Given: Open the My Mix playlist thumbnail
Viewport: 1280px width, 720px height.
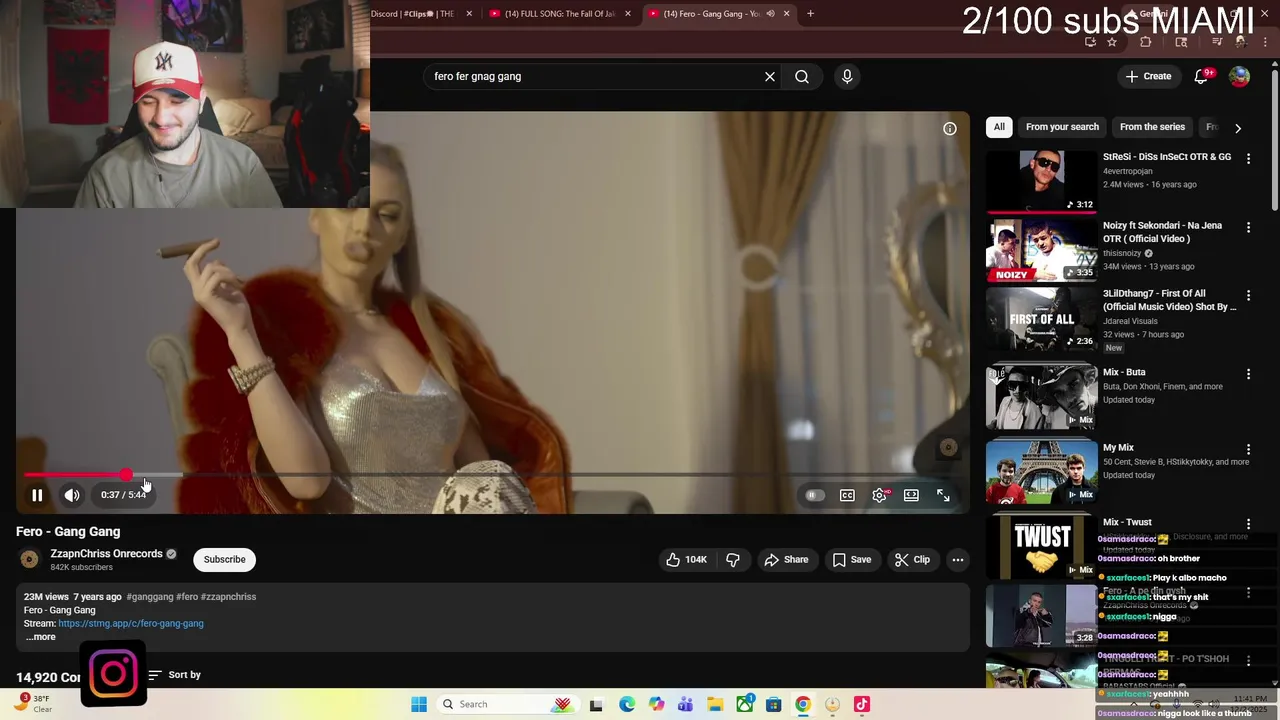Looking at the screenshot, I should pos(1041,472).
